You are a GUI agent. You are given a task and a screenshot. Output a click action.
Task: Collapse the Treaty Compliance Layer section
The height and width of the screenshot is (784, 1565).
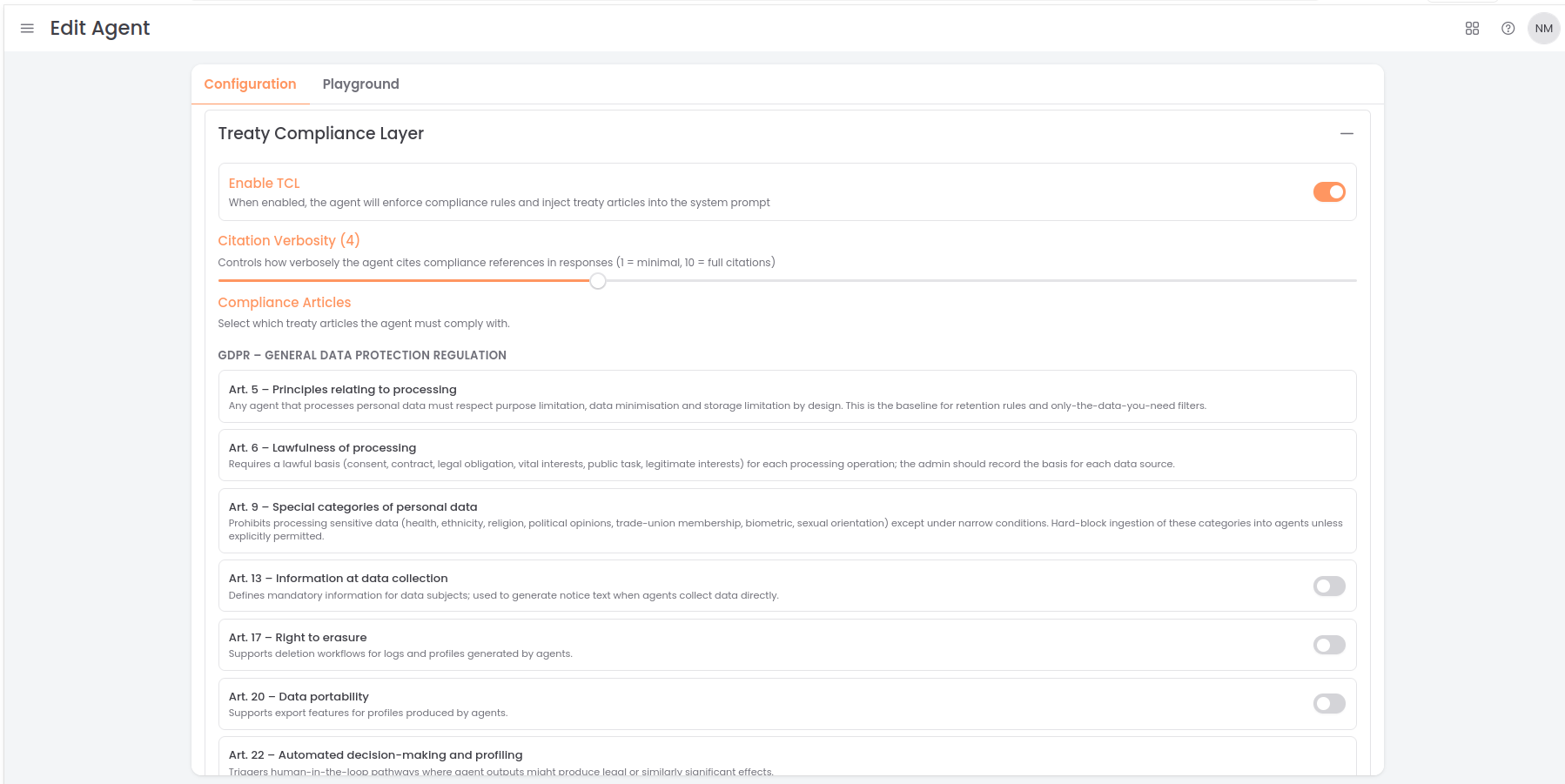(1347, 134)
